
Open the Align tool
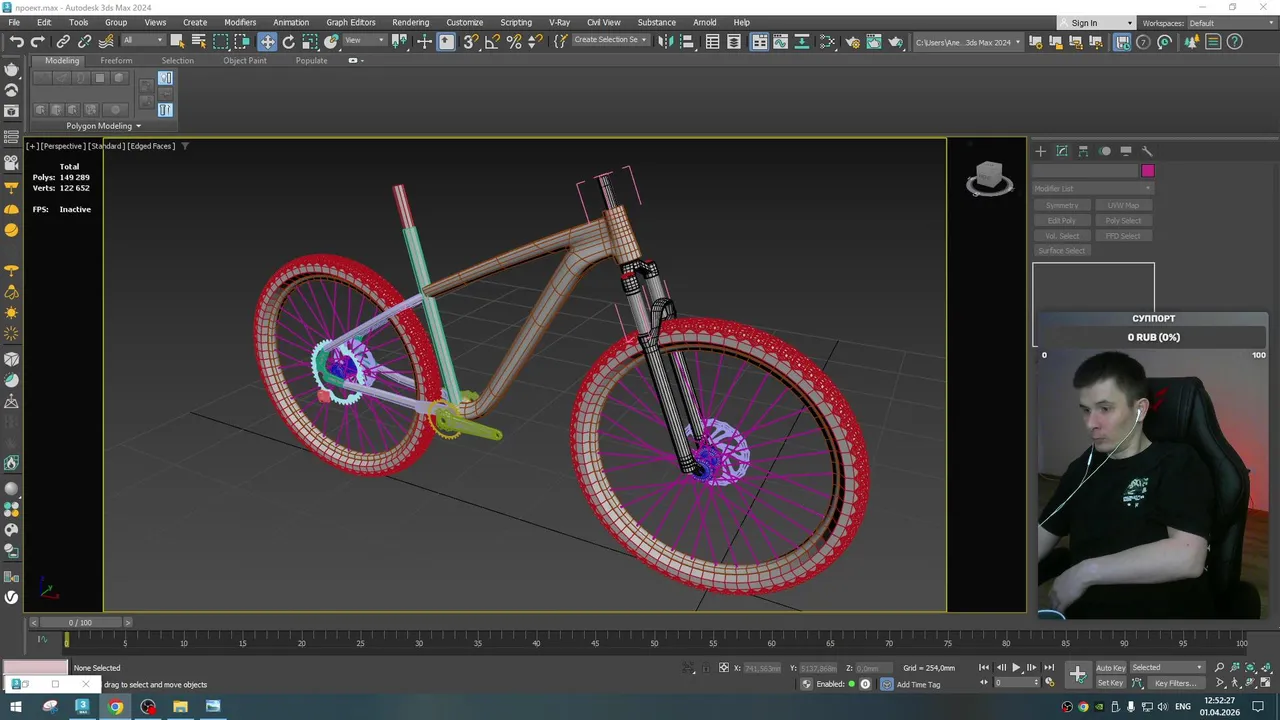click(x=687, y=42)
